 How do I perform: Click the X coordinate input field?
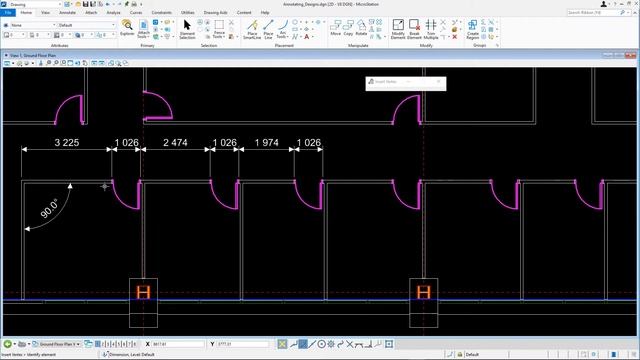click(x=178, y=344)
